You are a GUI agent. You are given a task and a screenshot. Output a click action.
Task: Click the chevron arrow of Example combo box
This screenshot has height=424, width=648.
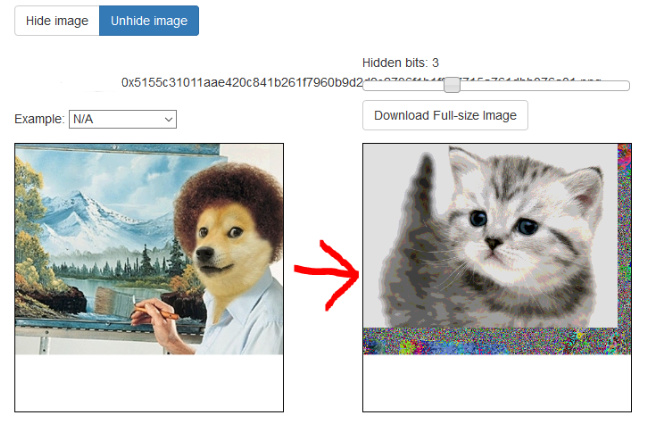click(x=168, y=120)
